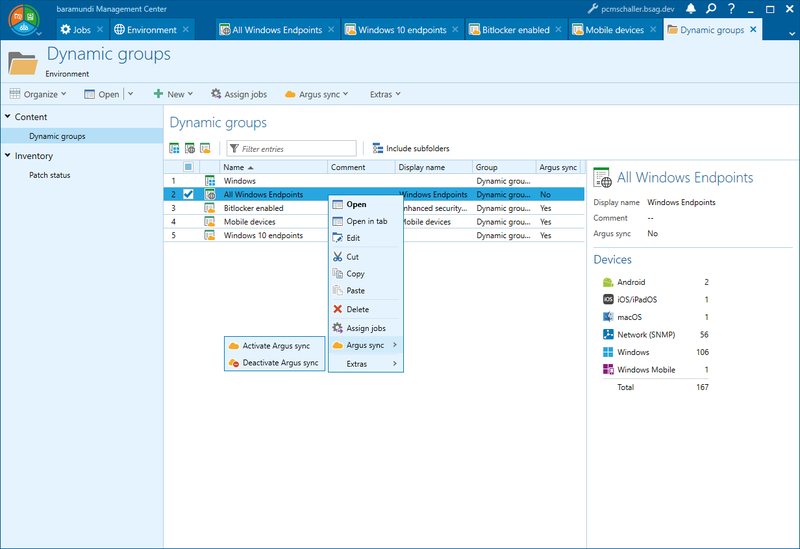Expand the Extras submenu in context menu
Viewport: 800px width, 549px height.
point(365,364)
